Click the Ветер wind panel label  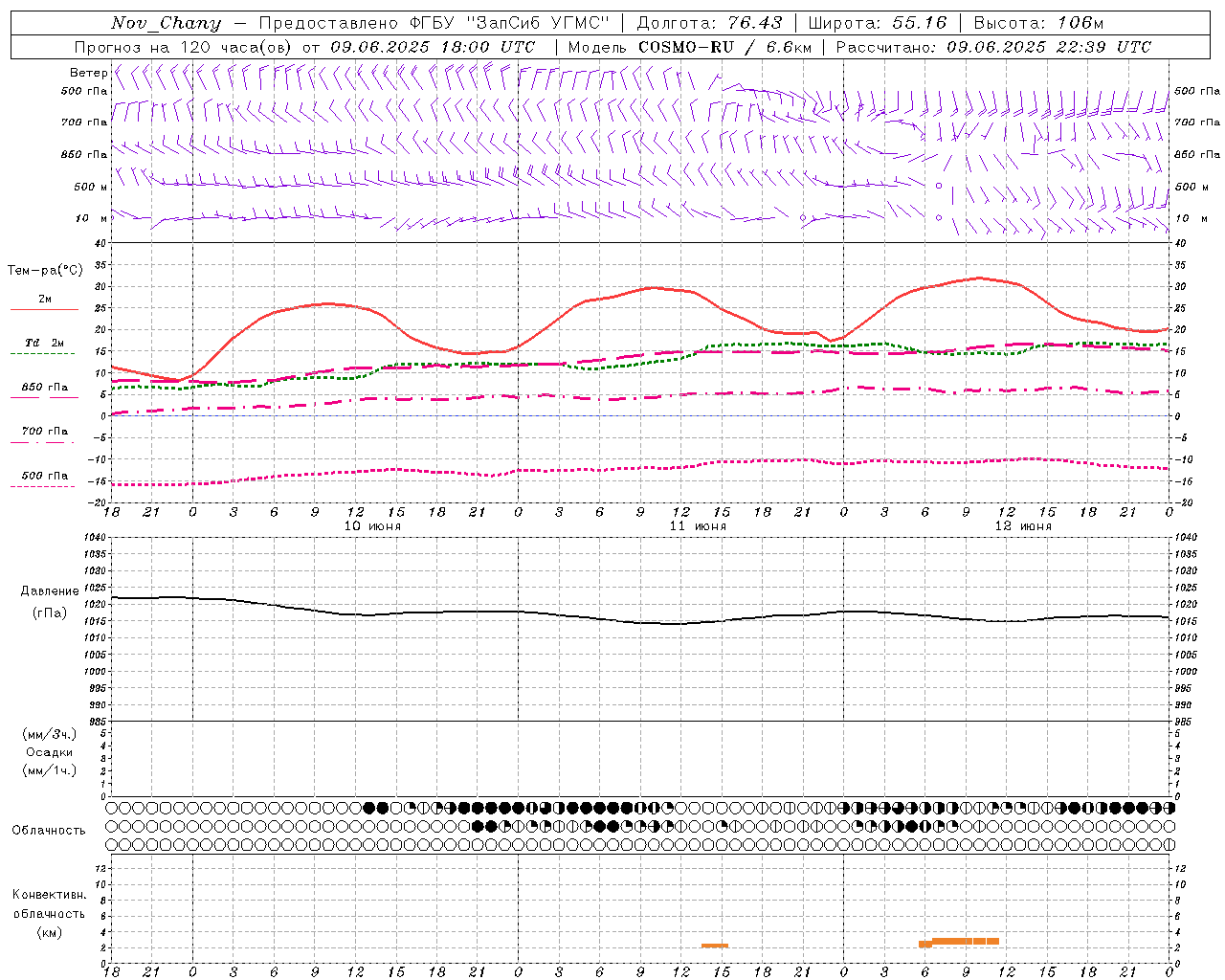[x=89, y=73]
